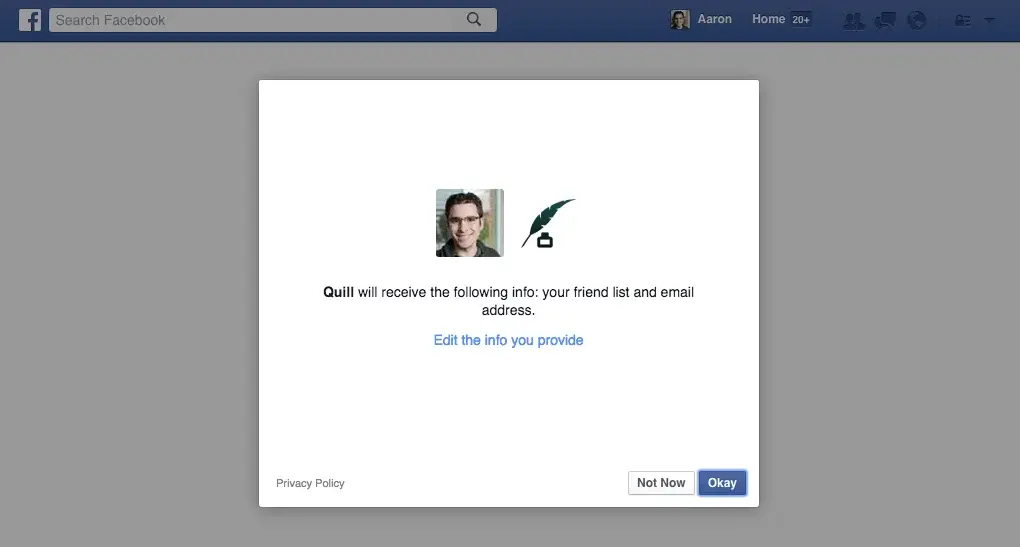Viewport: 1020px width, 547px height.
Task: Click the Facebook logo icon
Action: 30,20
